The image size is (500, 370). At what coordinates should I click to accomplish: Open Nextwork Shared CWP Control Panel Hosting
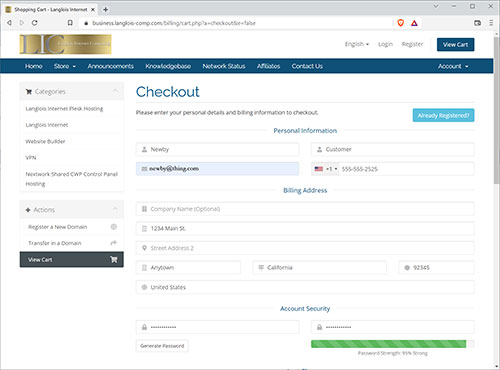click(x=71, y=179)
